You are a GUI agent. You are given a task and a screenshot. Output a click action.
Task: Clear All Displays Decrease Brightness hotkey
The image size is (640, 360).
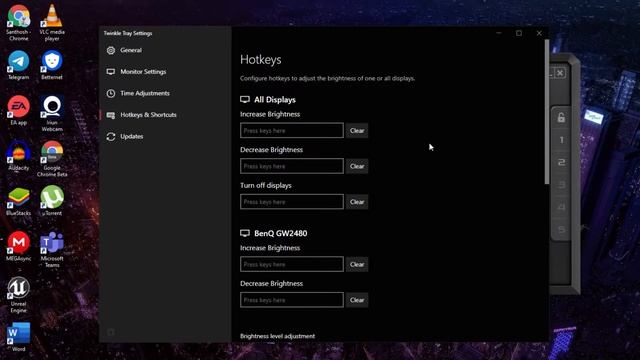click(357, 166)
